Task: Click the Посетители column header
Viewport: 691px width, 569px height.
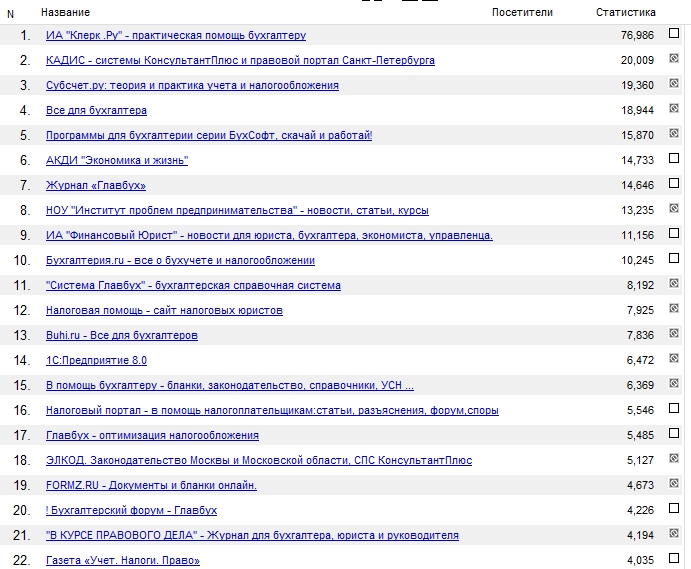Action: coord(522,12)
